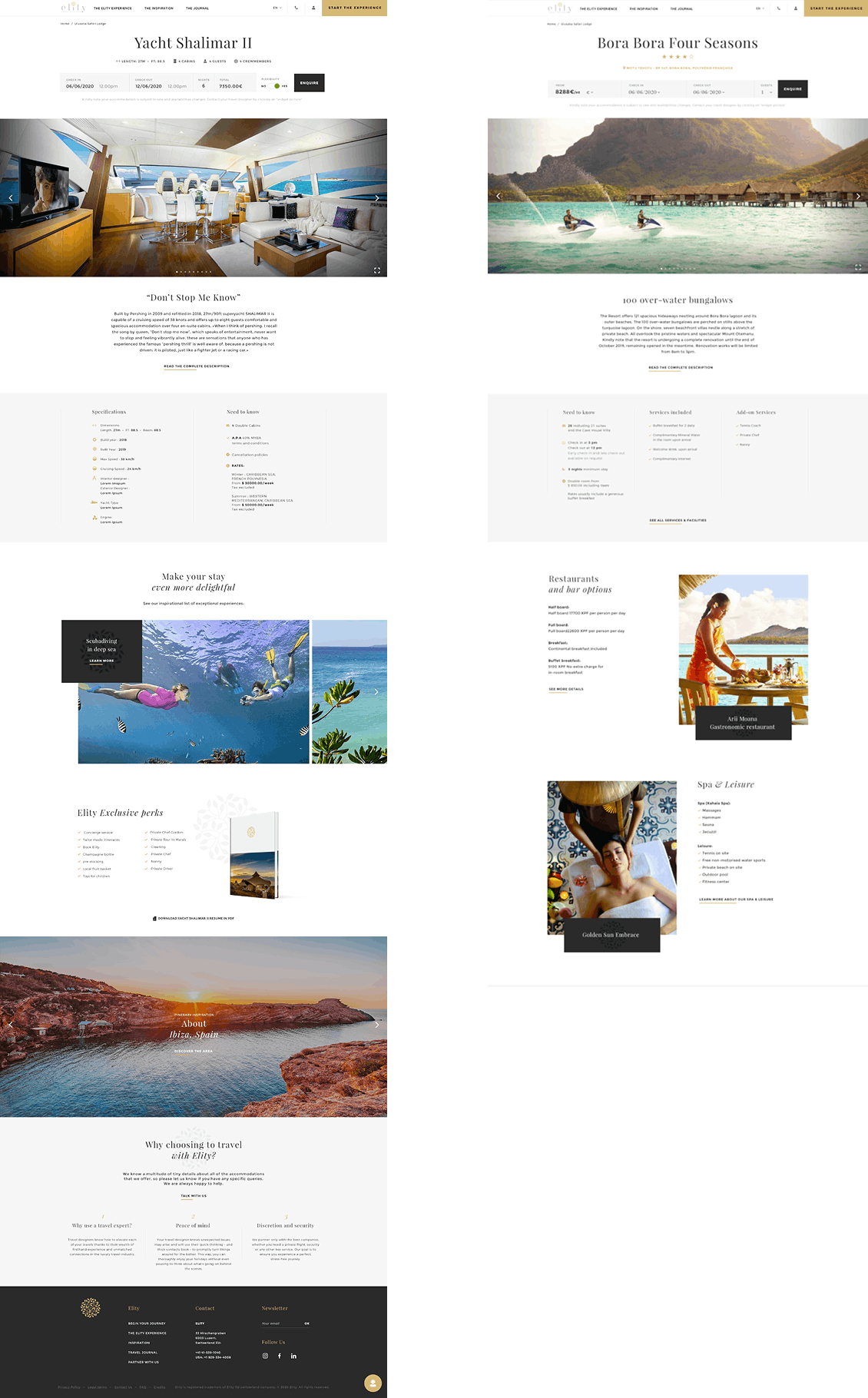This screenshot has width=868, height=1398.
Task: Open The Inspiration menu on Bora Bora page
Action: [x=644, y=9]
